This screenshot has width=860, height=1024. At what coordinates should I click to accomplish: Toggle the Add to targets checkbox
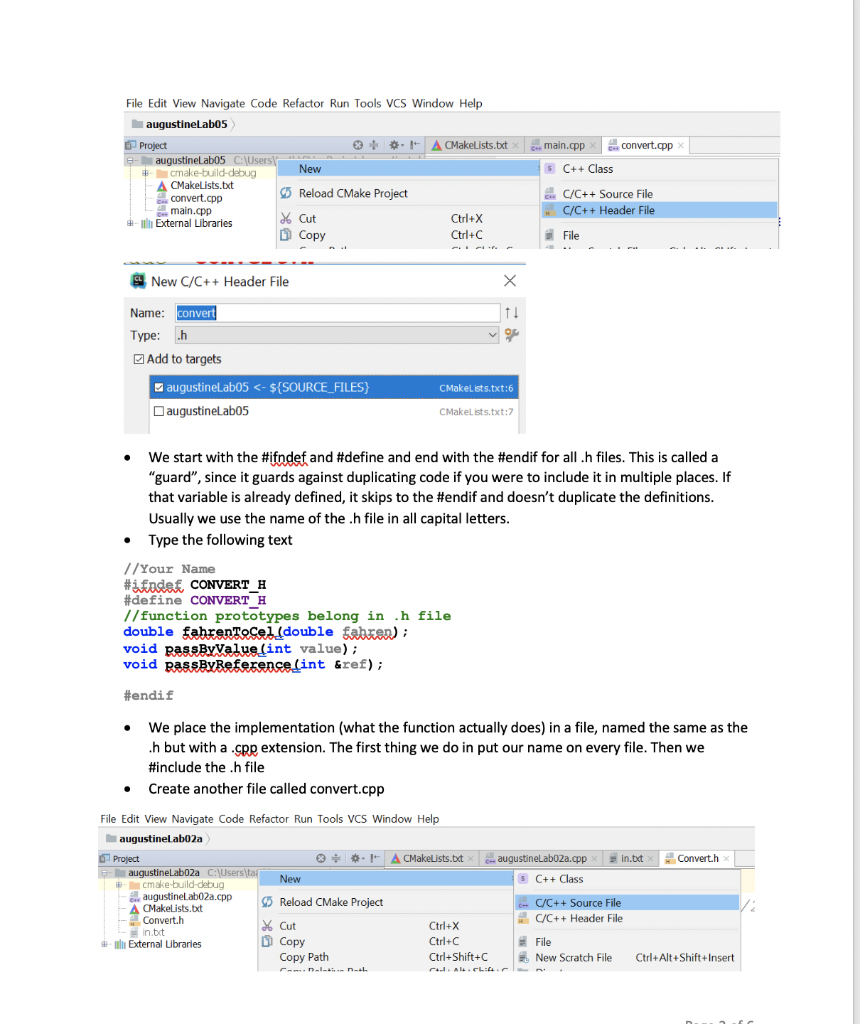click(138, 359)
